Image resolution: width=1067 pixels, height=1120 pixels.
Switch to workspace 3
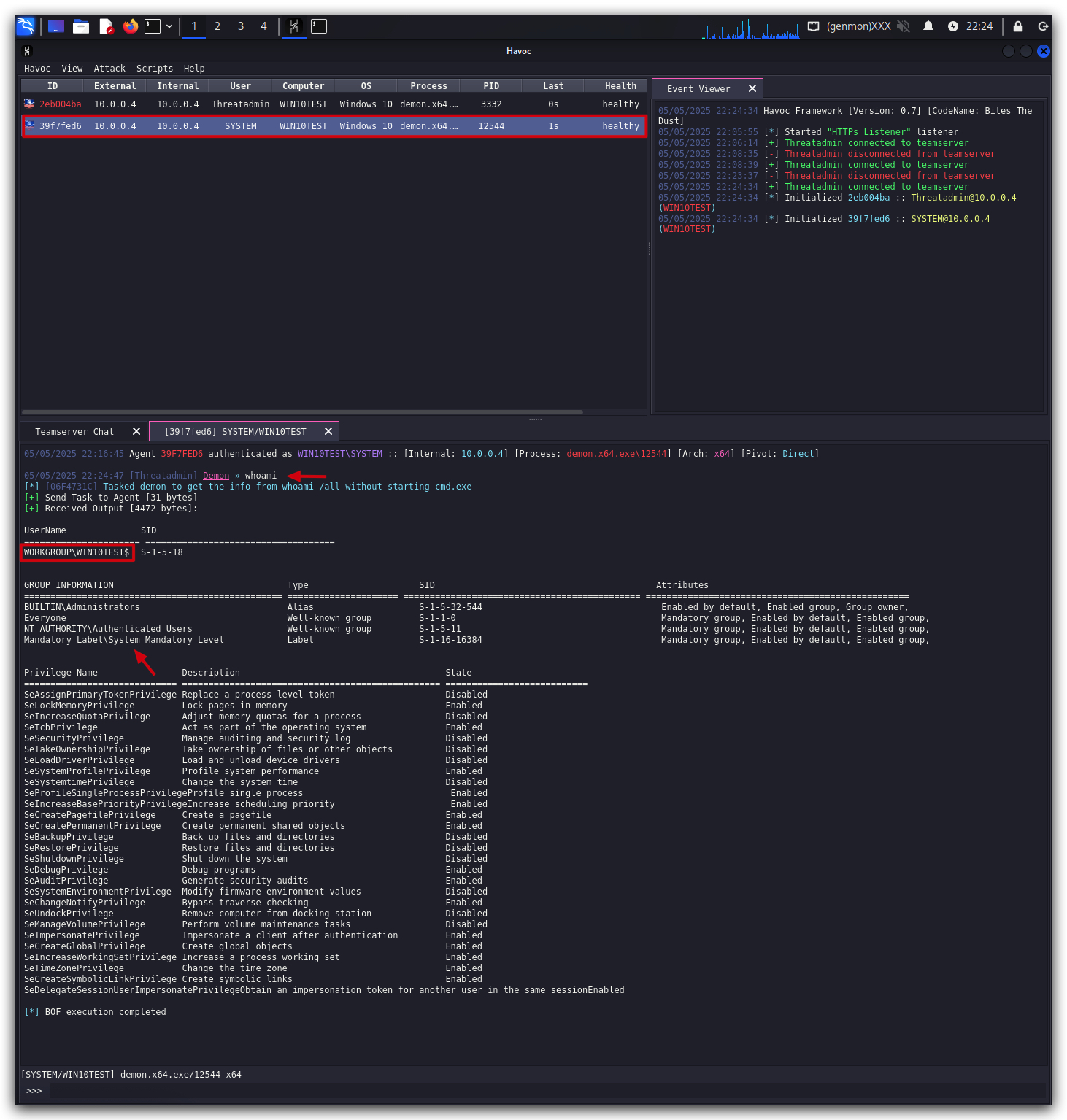point(241,26)
